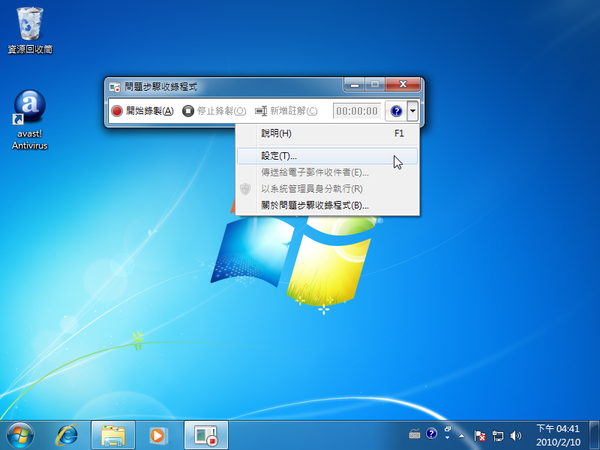The image size is (600, 450).
Task: Close the recorder window
Action: coord(403,85)
